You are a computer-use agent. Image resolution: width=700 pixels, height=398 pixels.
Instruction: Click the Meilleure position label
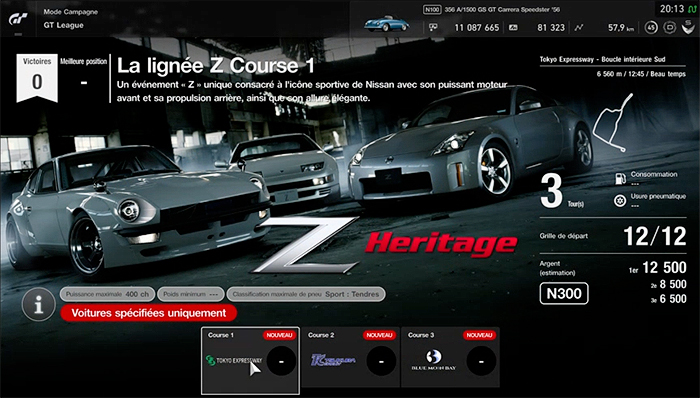83,62
